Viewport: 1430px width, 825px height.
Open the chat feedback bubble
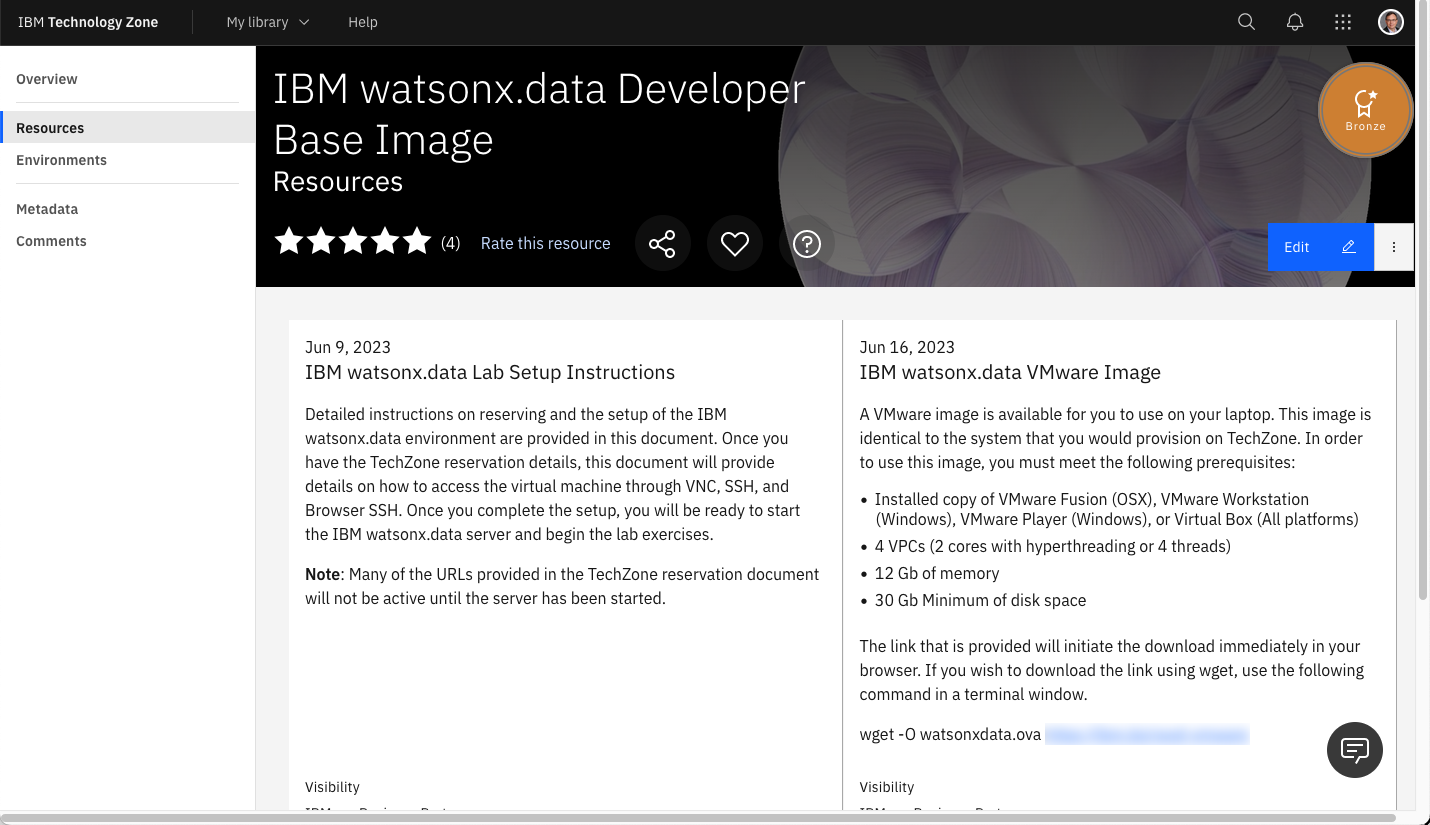[1355, 749]
